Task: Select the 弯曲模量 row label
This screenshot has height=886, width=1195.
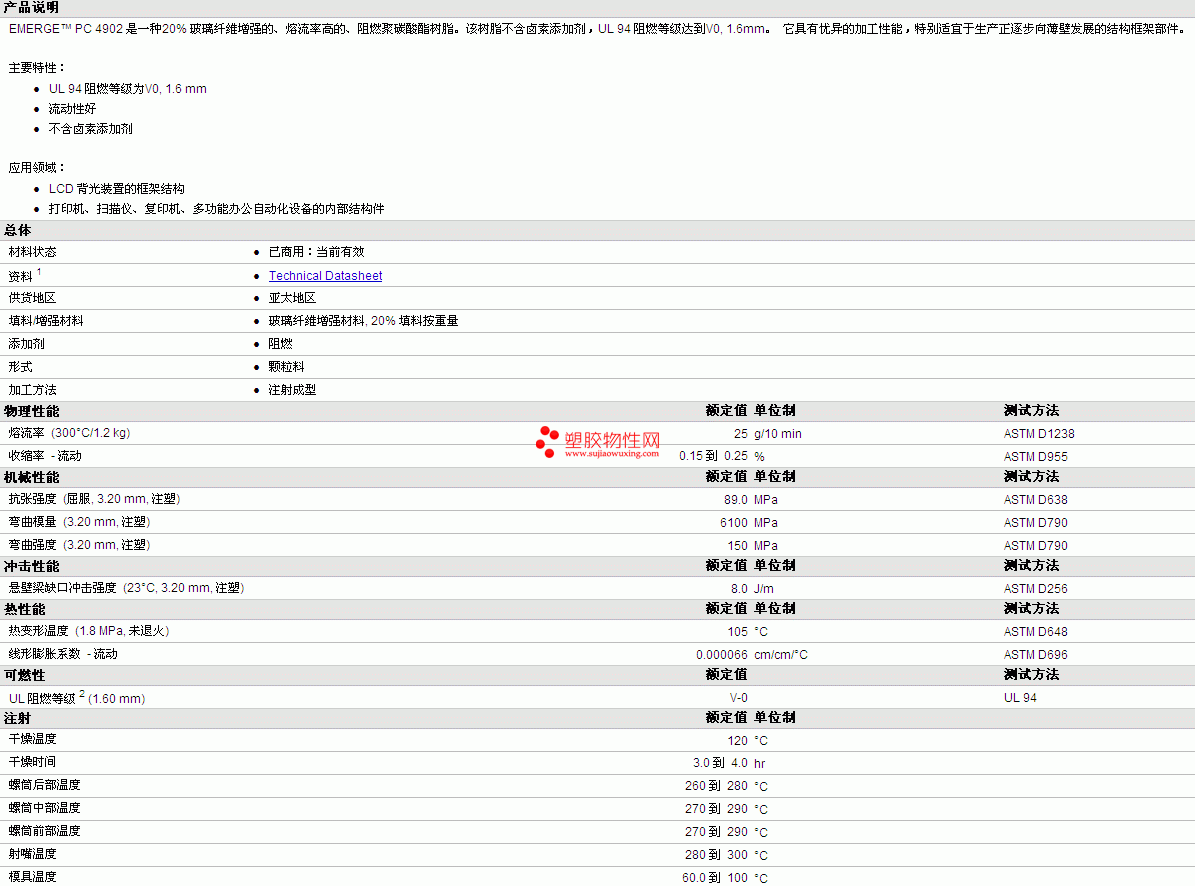Action: pyautogui.click(x=79, y=522)
